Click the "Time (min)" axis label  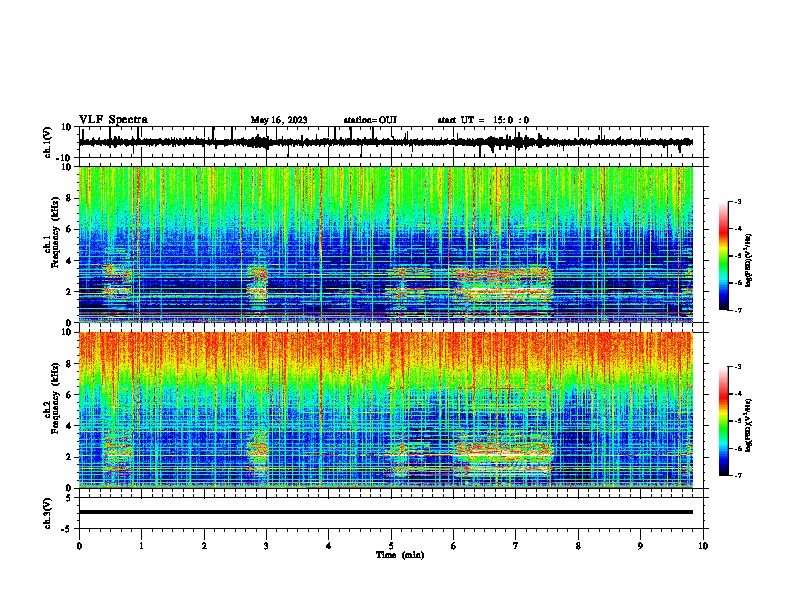point(400,555)
